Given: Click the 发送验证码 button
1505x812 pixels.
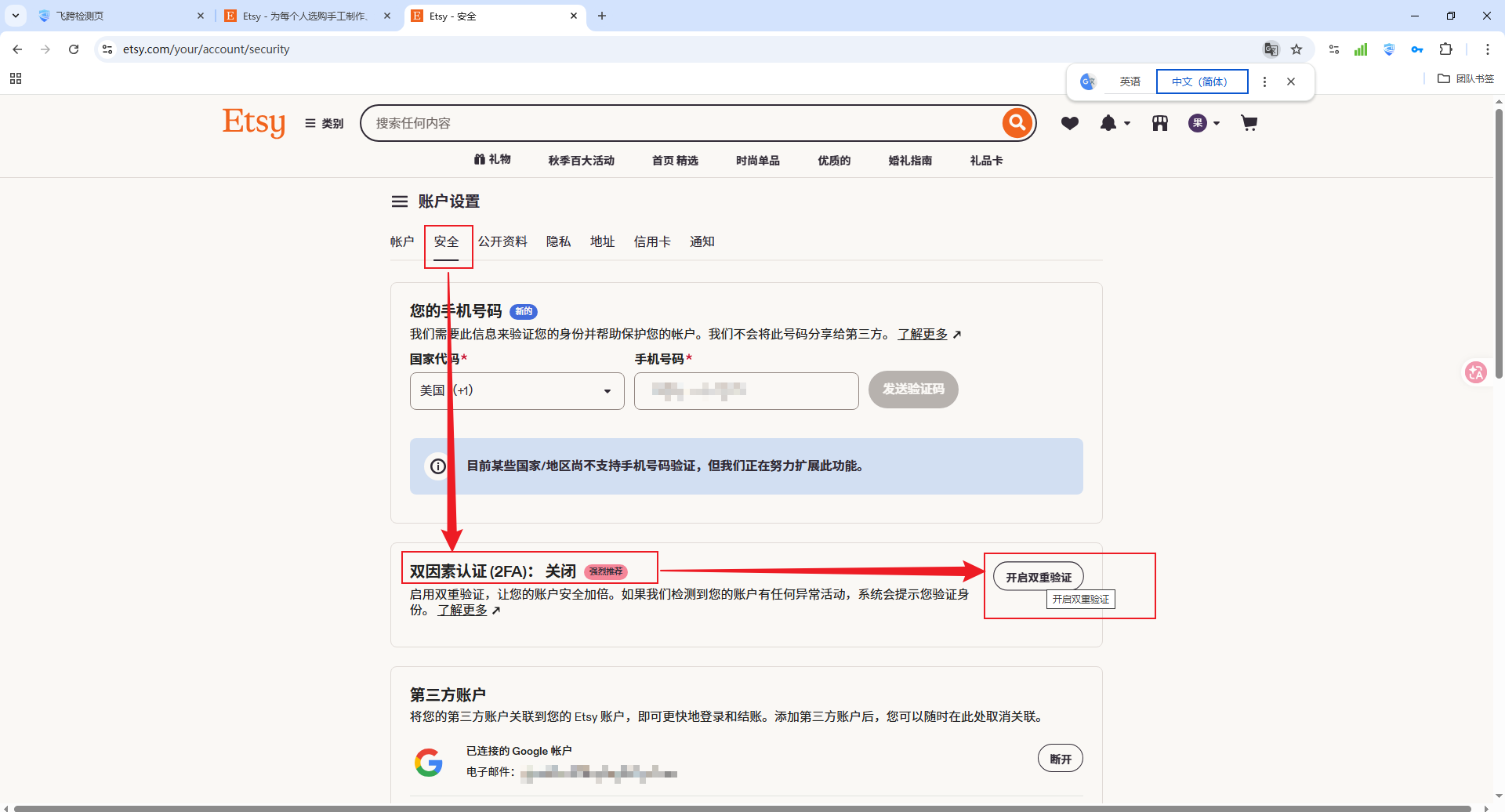Looking at the screenshot, I should 913,390.
